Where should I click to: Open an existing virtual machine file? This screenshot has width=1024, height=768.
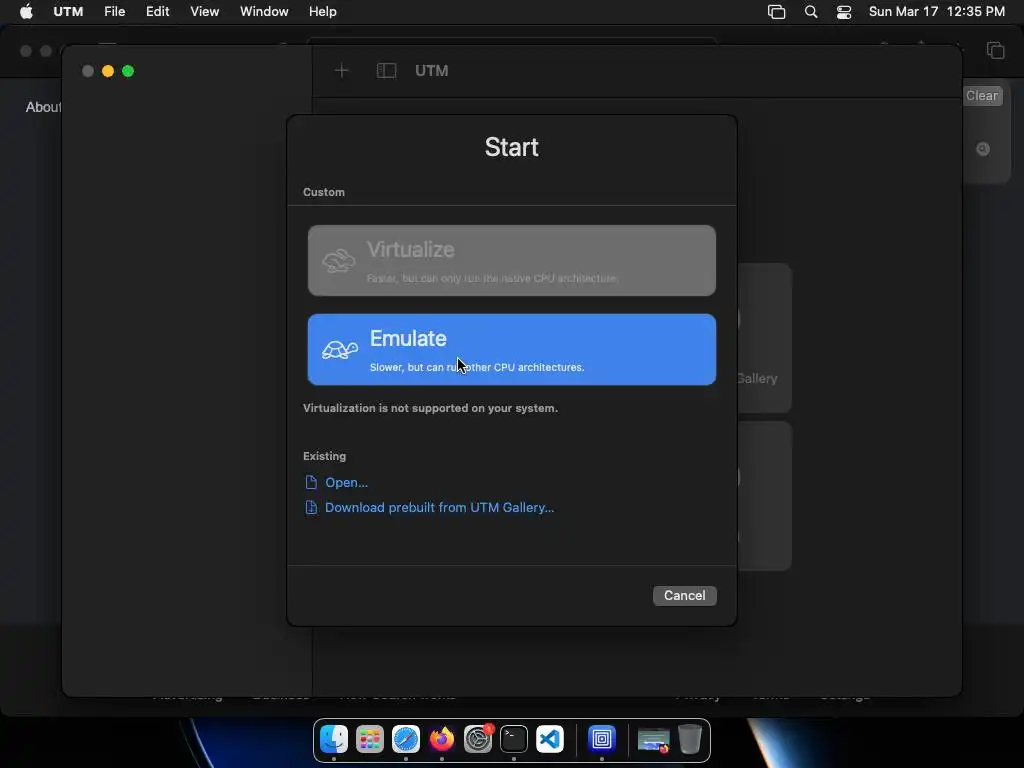click(346, 483)
